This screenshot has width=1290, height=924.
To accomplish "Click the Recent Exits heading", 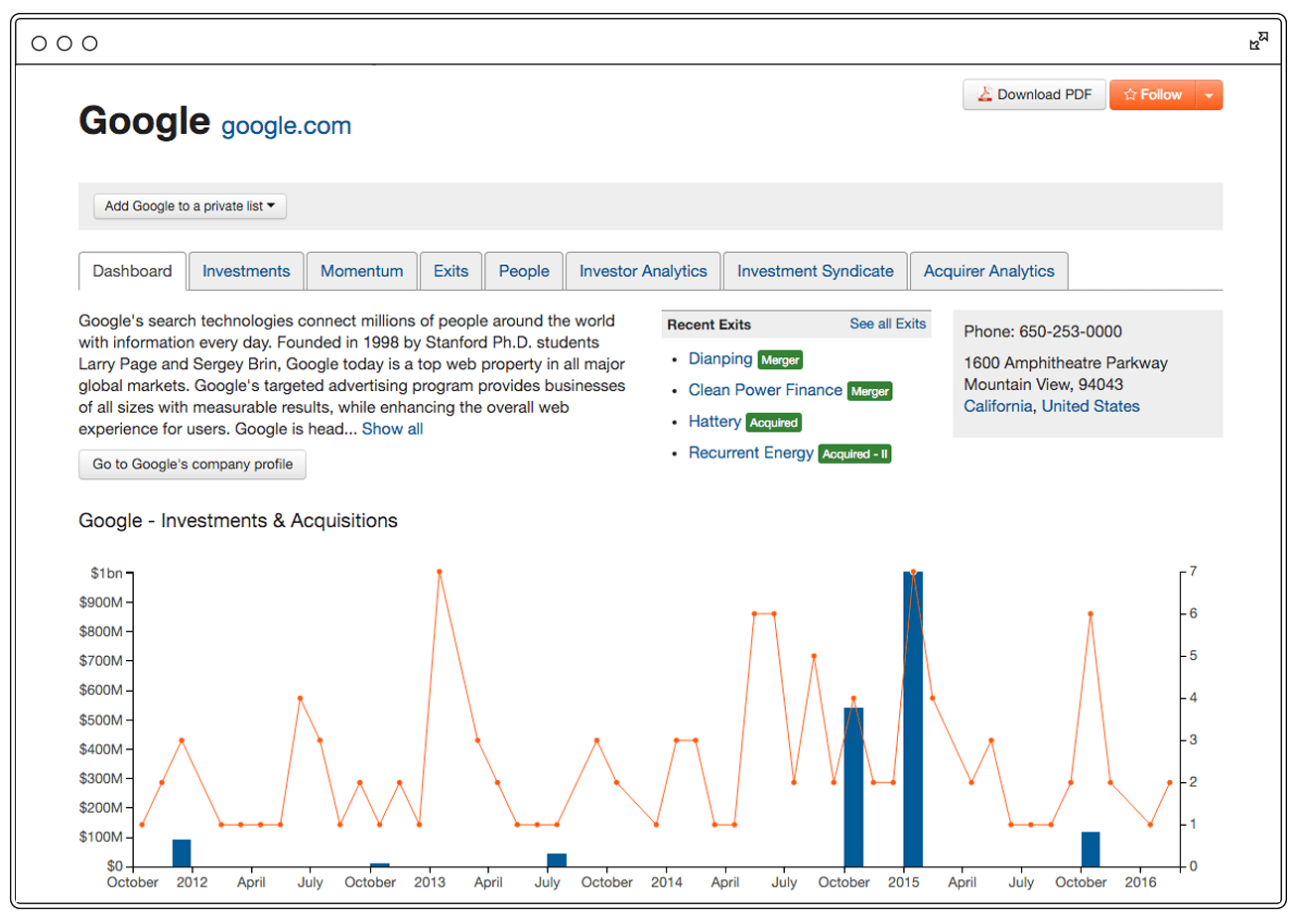I will click(709, 325).
